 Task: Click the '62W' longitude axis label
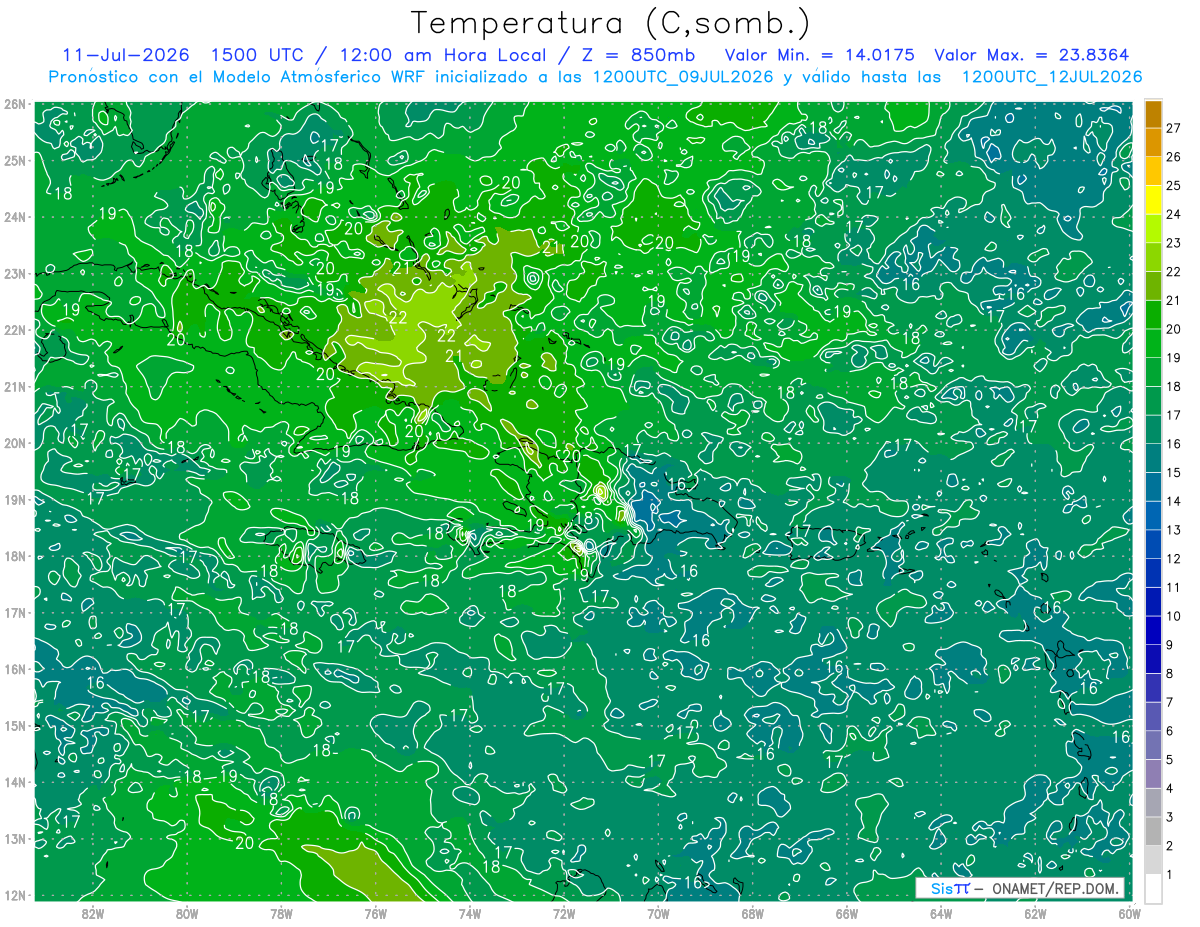point(1035,913)
